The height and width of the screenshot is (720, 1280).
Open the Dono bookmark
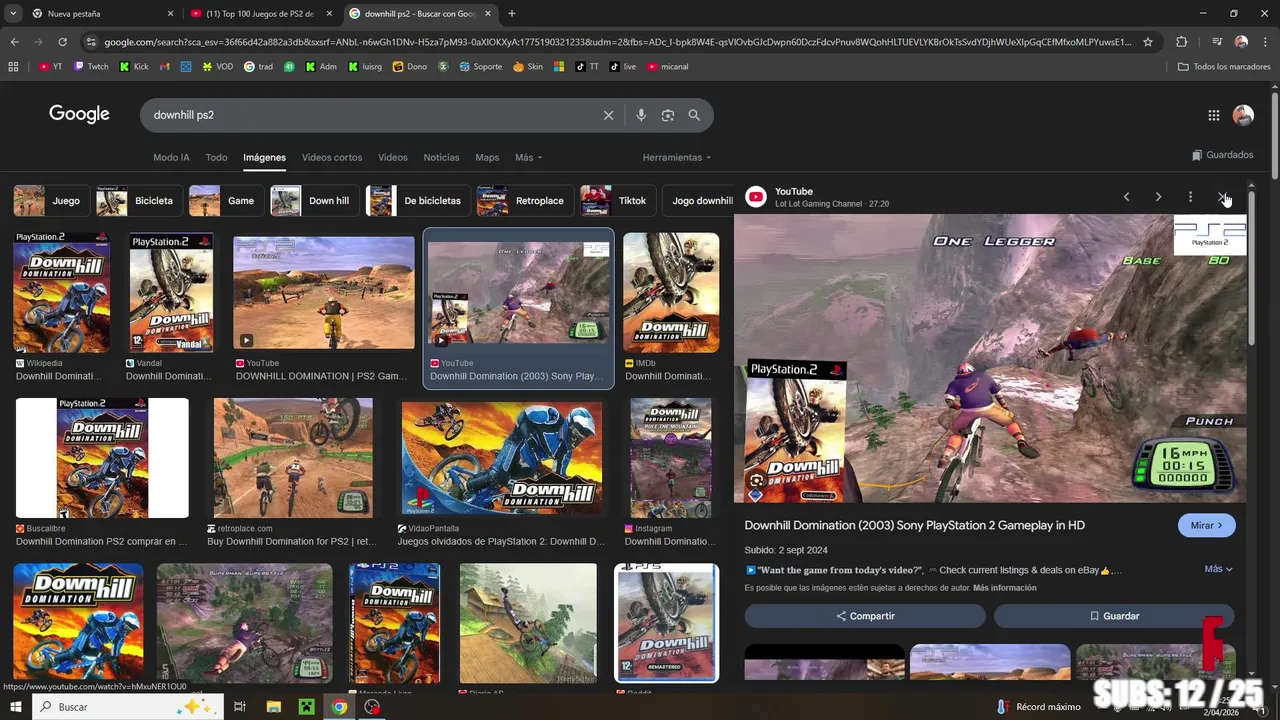[410, 67]
